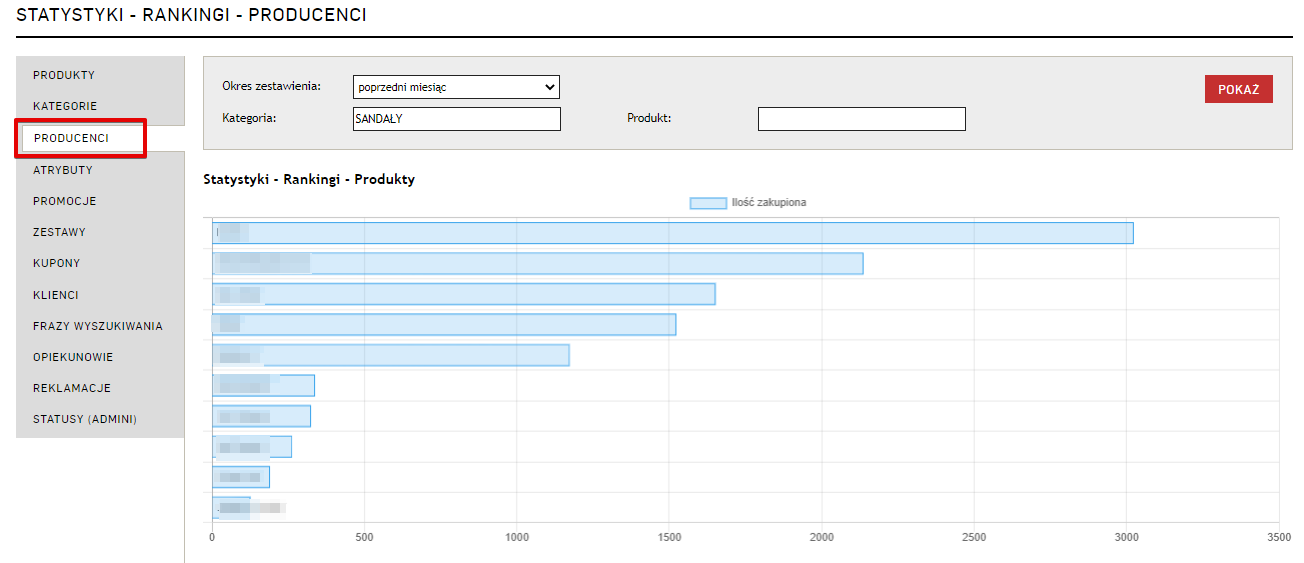The height and width of the screenshot is (563, 1304).
Task: Click the longest bar at the chart top
Action: [x=672, y=233]
